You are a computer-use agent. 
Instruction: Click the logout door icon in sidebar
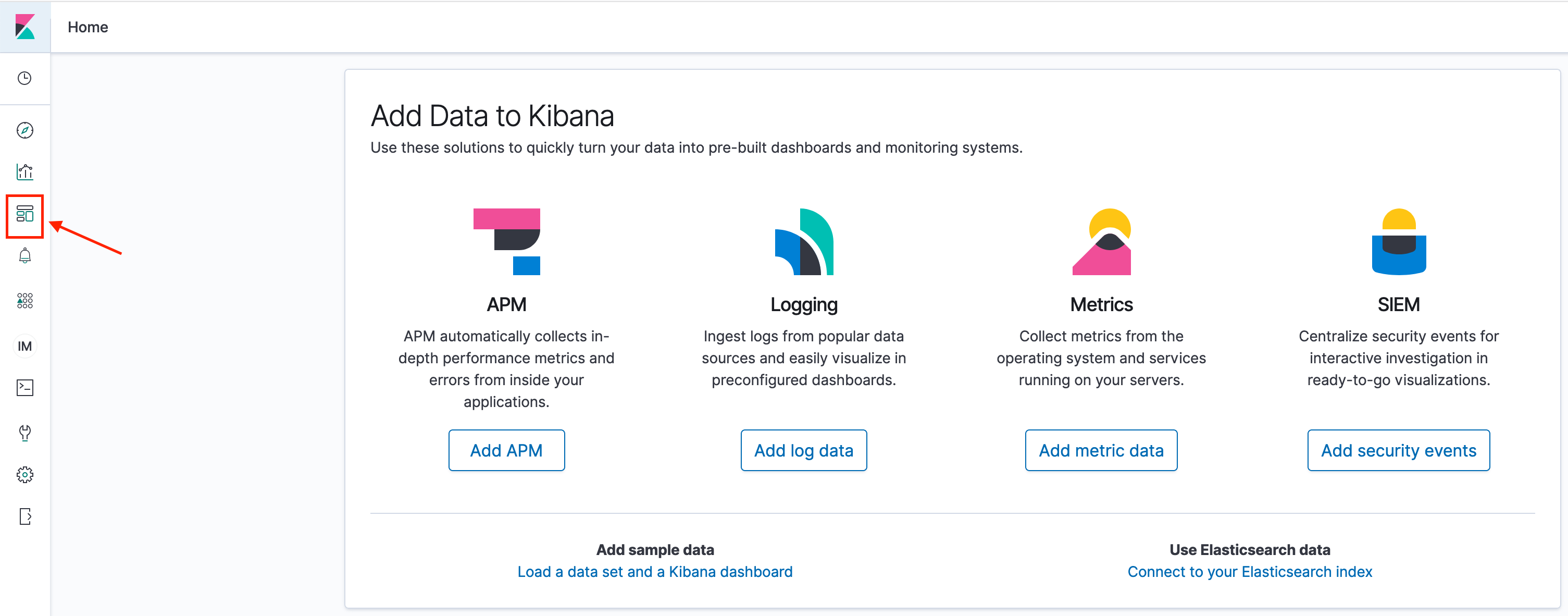(25, 516)
